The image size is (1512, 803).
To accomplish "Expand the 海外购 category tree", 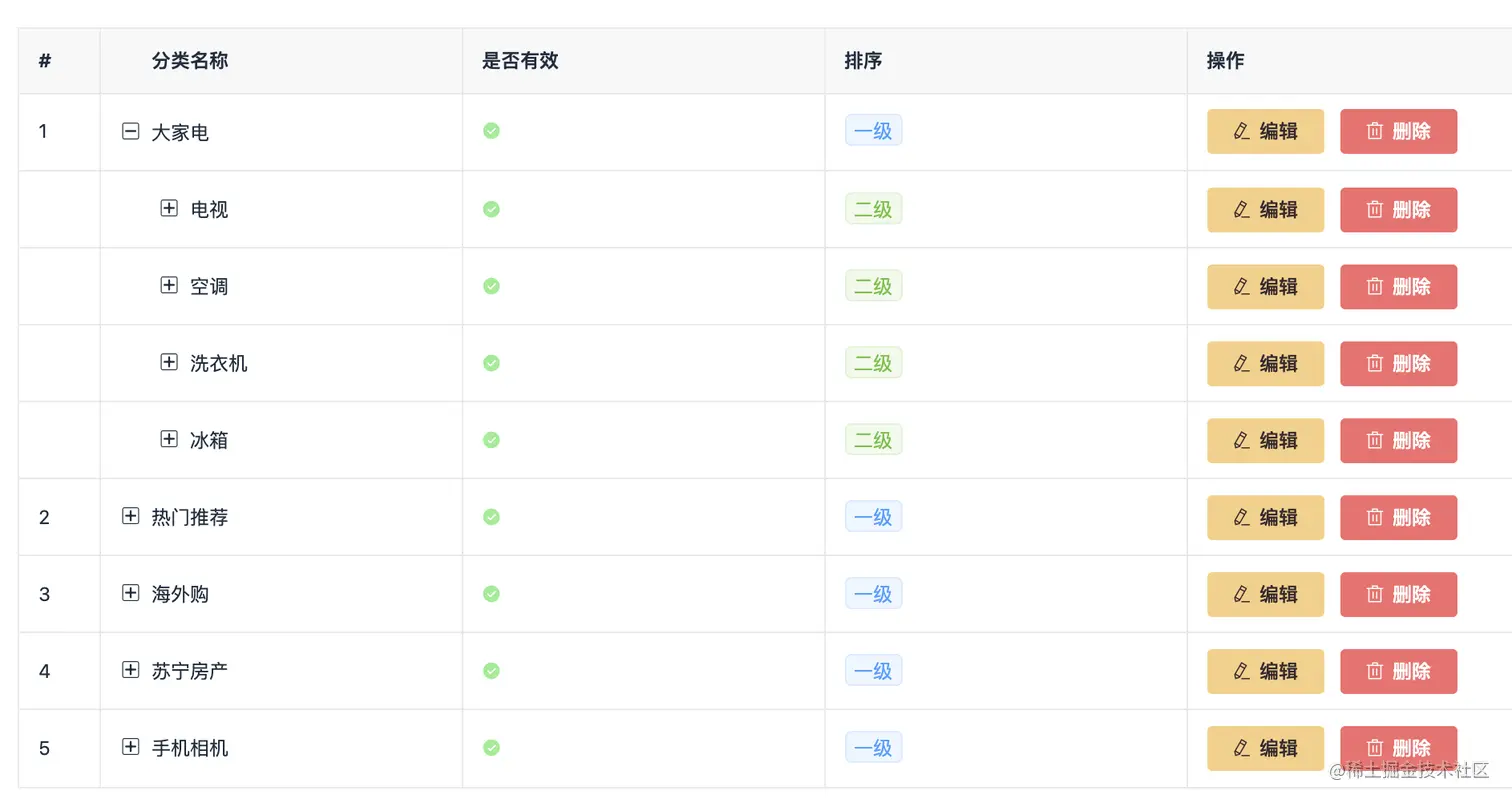I will [130, 593].
